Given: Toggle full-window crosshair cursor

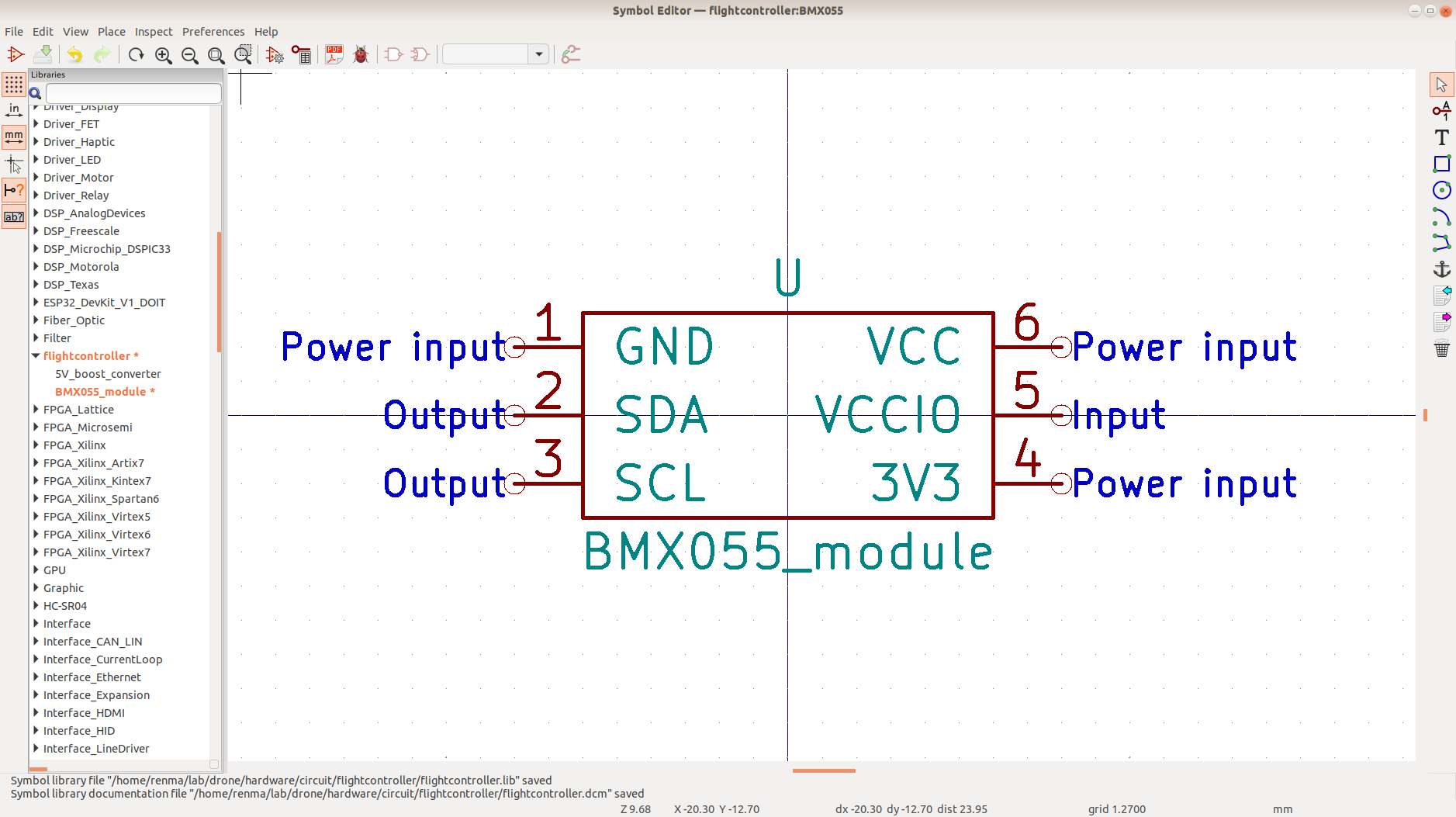Looking at the screenshot, I should [x=14, y=164].
